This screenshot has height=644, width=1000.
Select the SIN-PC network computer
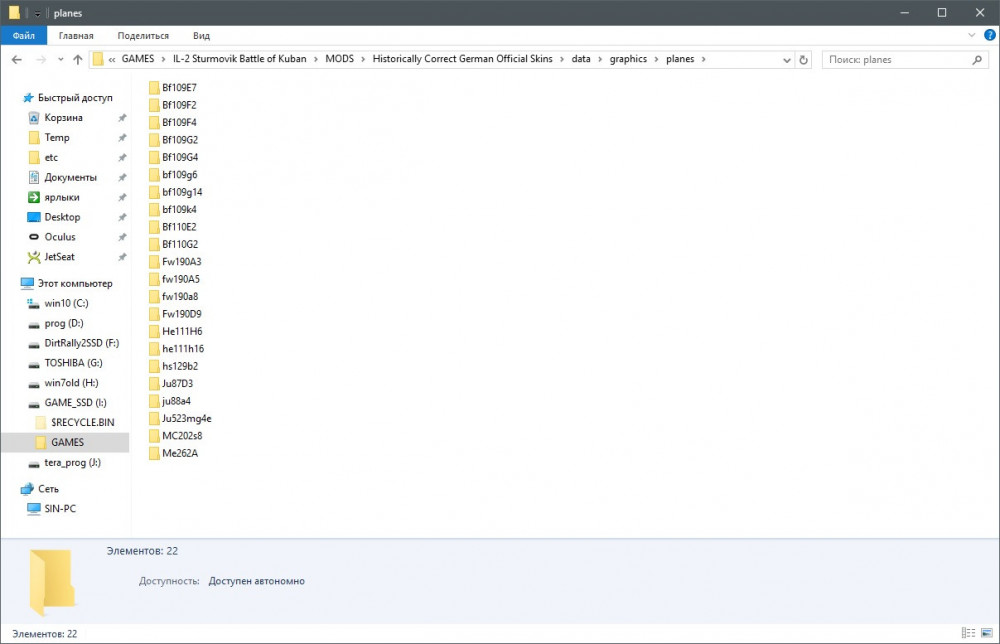60,508
